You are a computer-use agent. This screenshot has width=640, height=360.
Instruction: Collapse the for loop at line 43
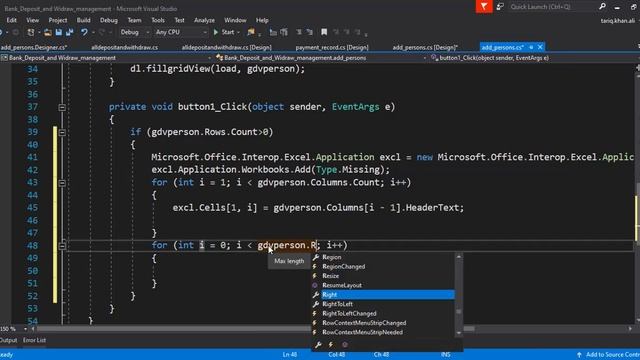62,183
